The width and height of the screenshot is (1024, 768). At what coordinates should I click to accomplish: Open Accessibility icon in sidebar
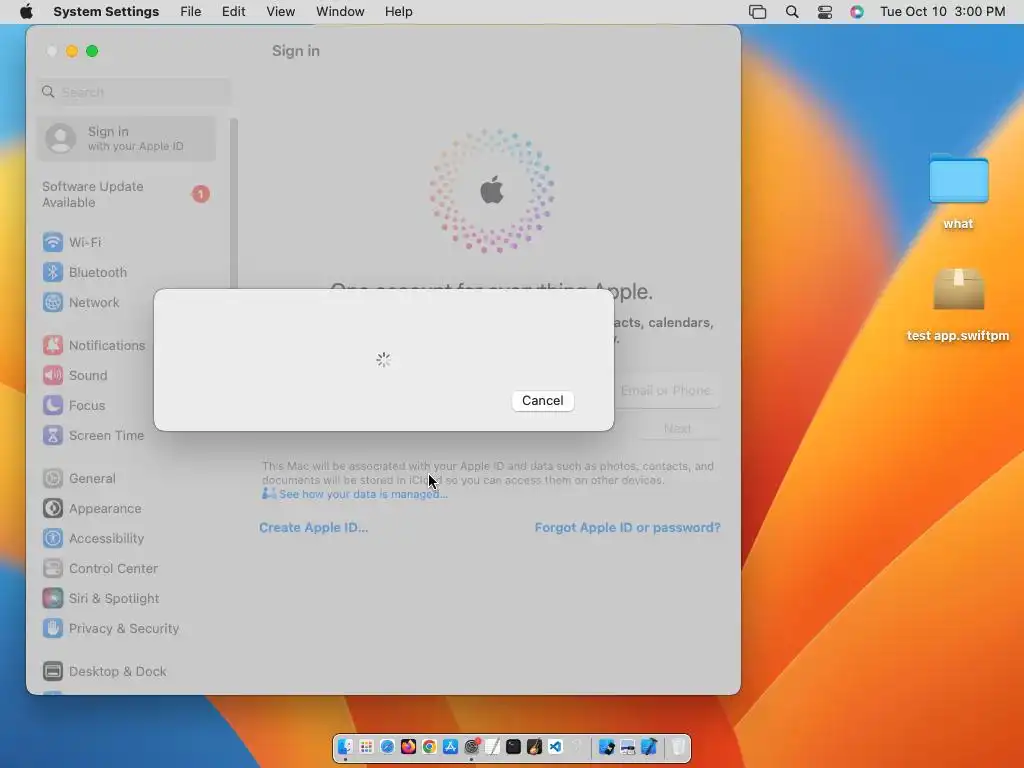point(53,538)
